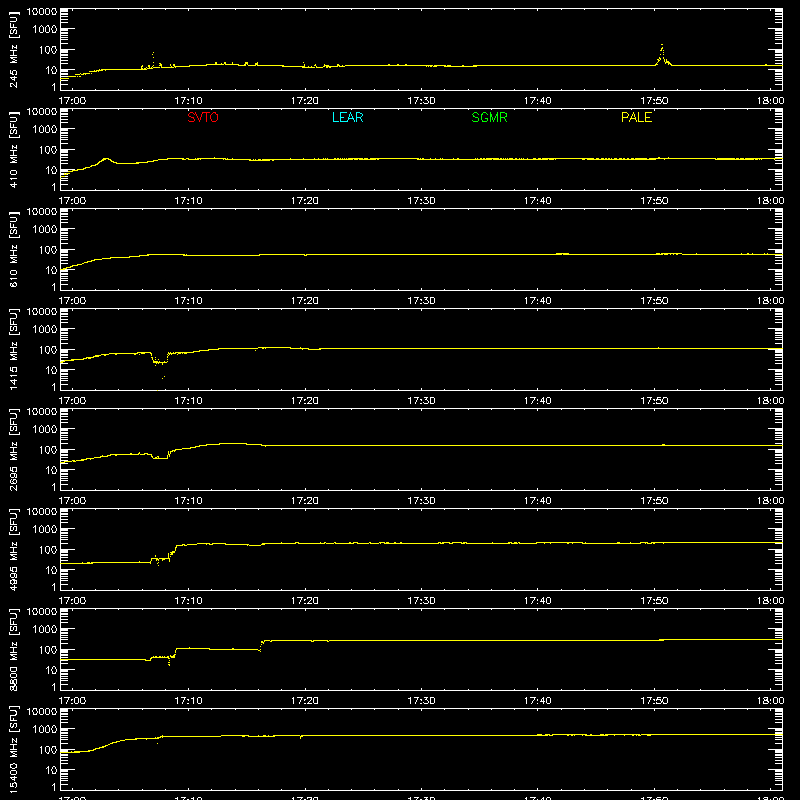
Task: Click the 17:50 time label under 1415 MHz plot
Action: 654,401
